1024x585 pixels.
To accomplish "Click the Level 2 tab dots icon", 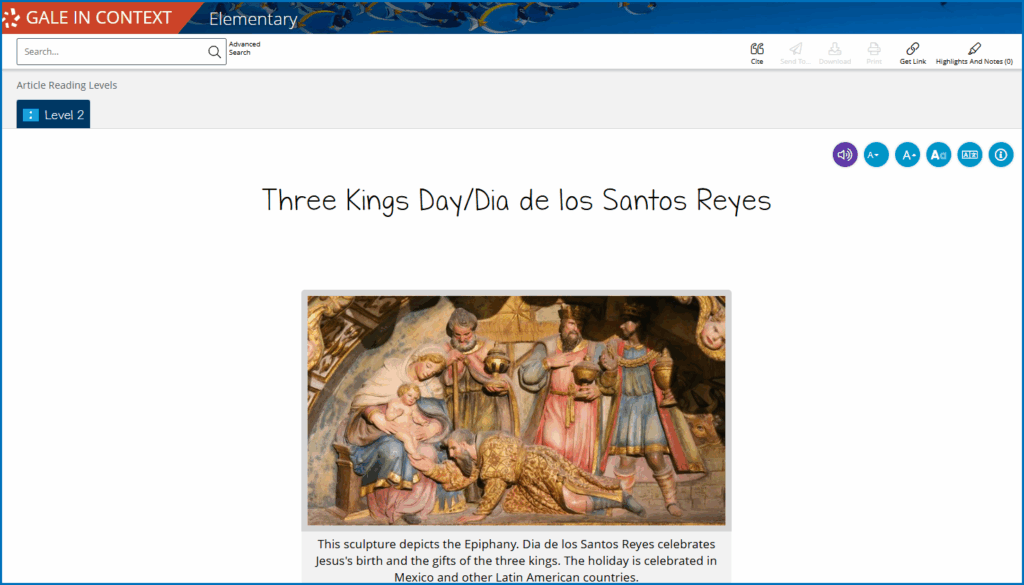I will tap(31, 115).
